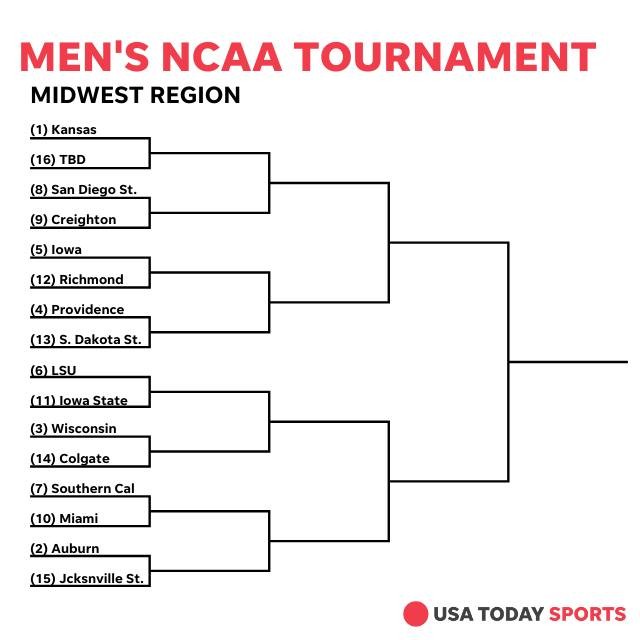Click the USA TODAY SPORTS wordmark

point(529,614)
